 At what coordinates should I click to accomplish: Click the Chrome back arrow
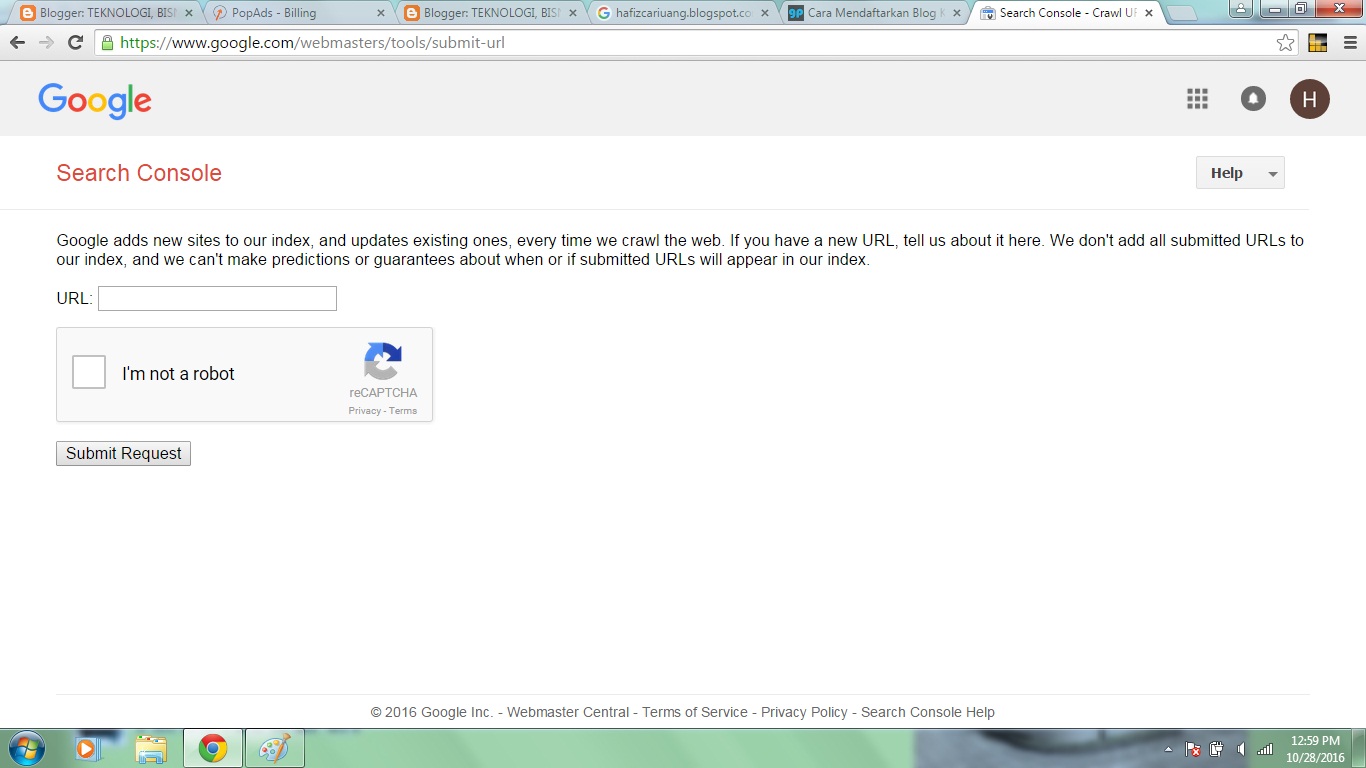coord(17,43)
